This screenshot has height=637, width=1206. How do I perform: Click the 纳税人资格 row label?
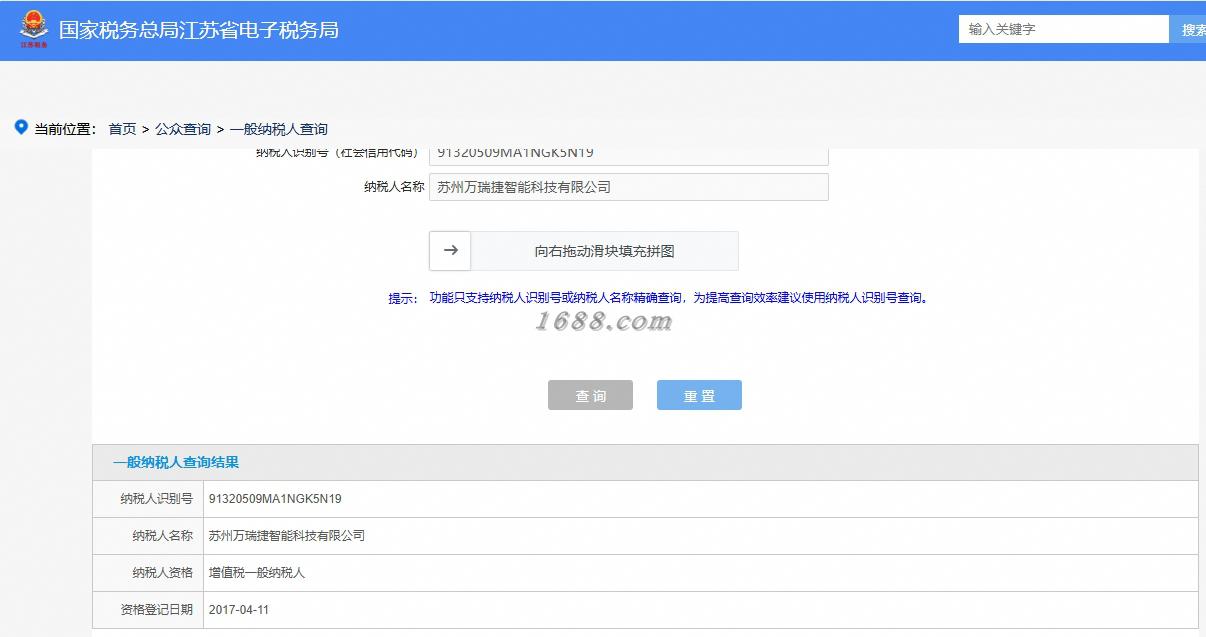tap(162, 572)
